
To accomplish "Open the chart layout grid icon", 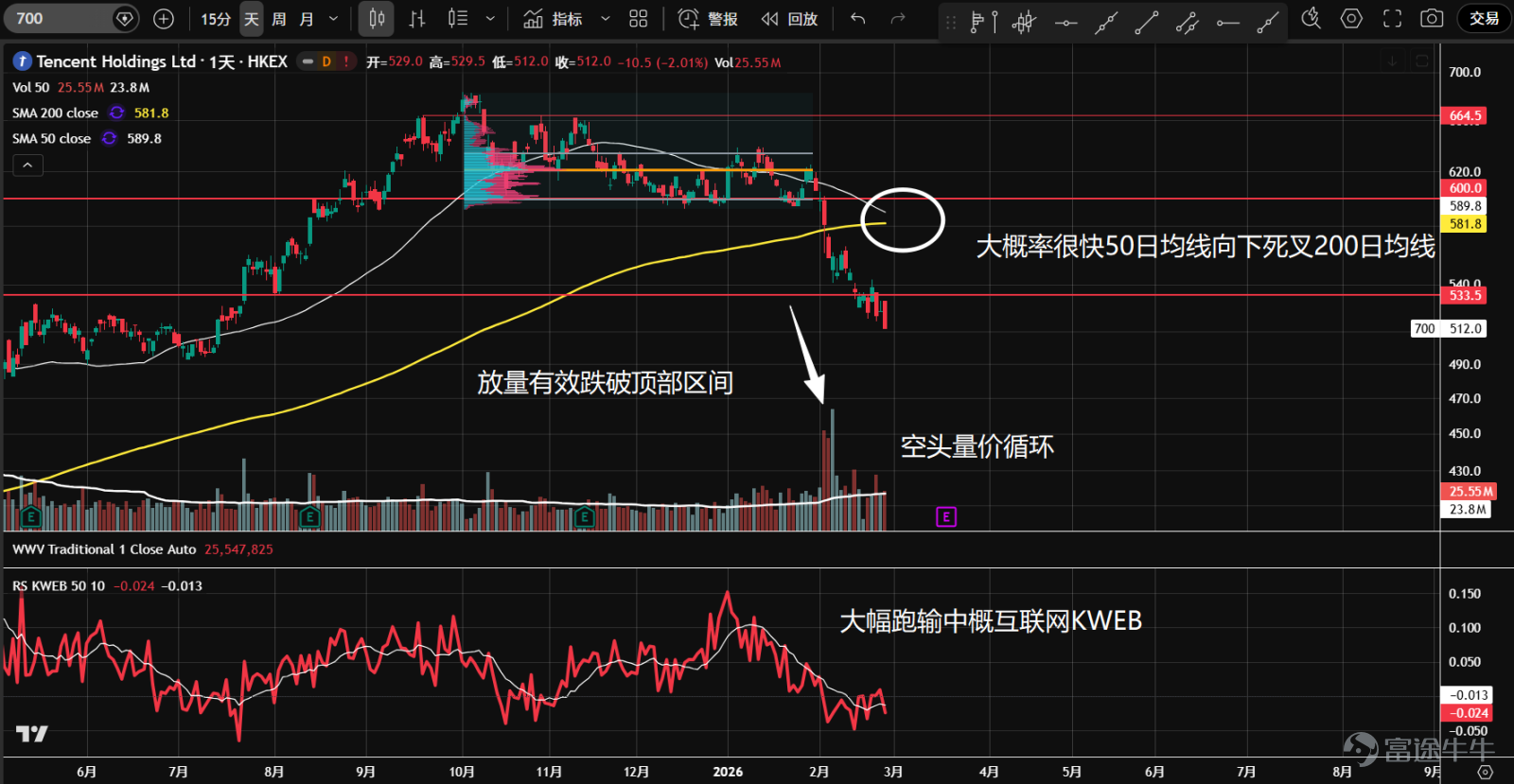I will [639, 18].
